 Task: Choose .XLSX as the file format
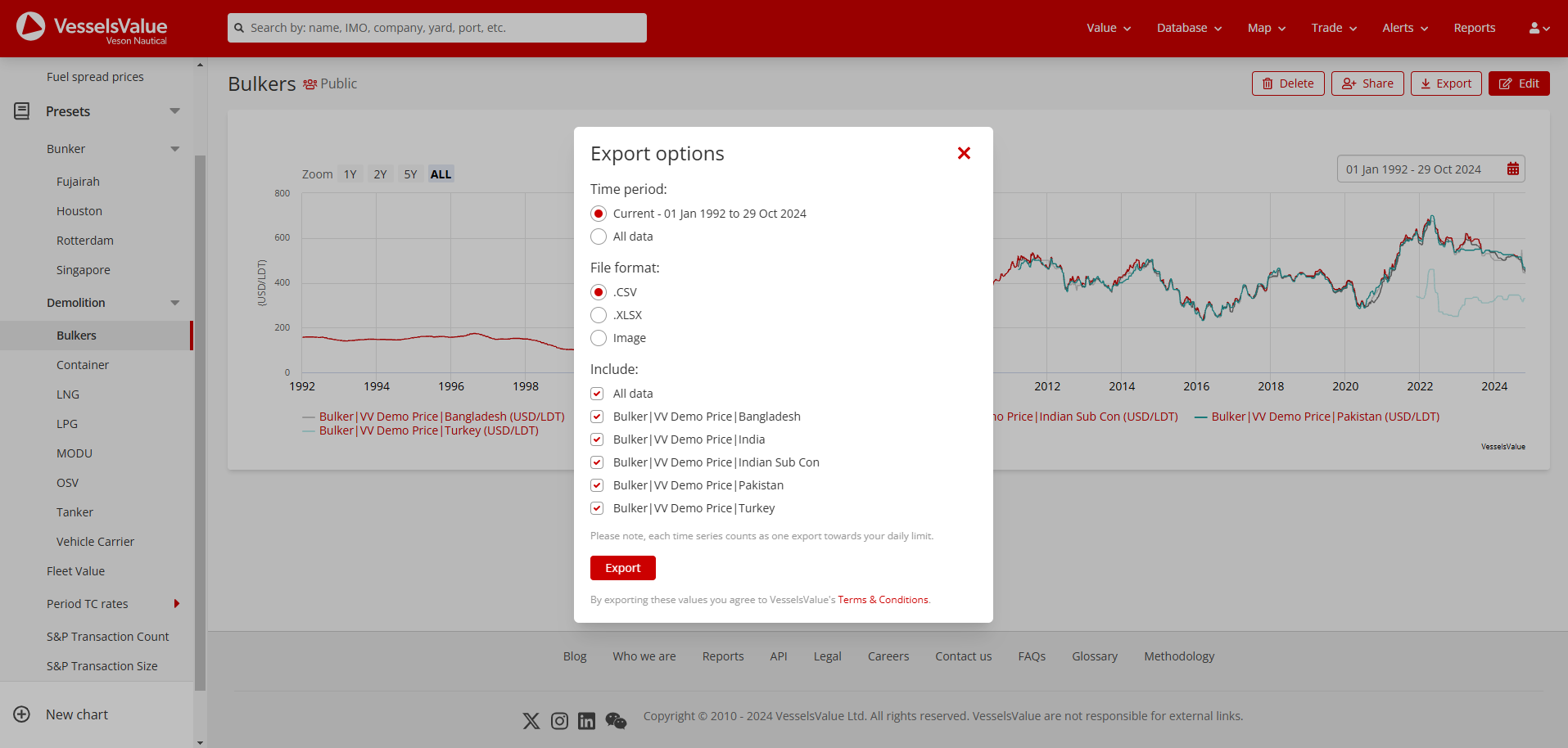coord(599,315)
